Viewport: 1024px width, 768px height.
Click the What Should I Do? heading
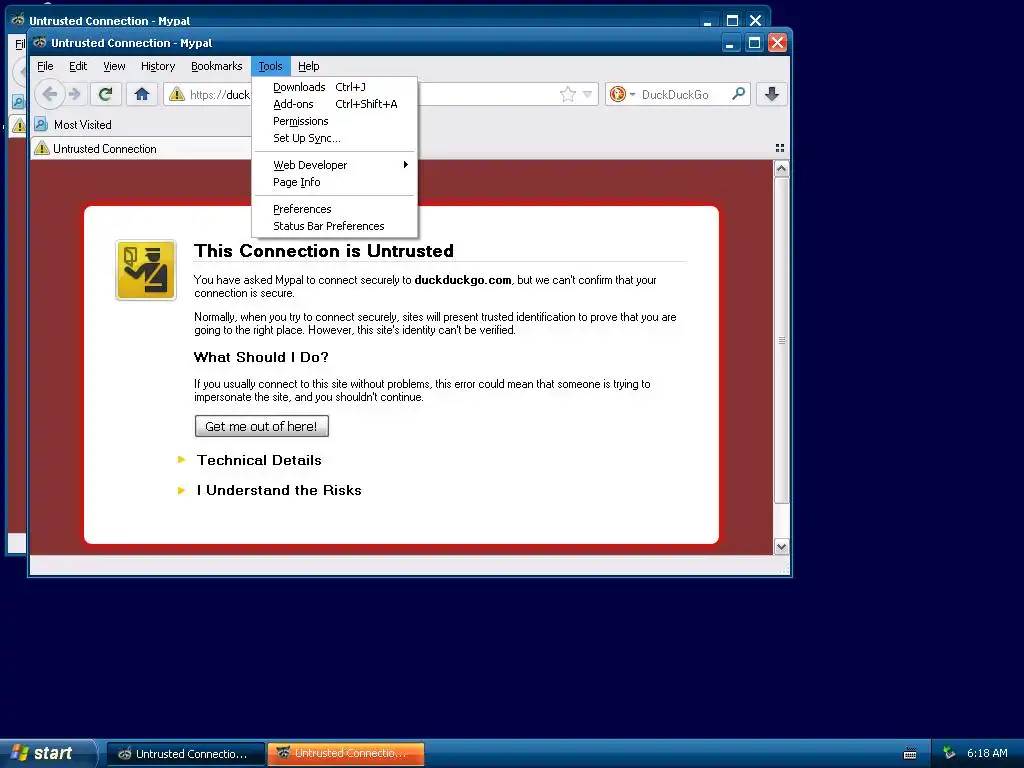261,357
